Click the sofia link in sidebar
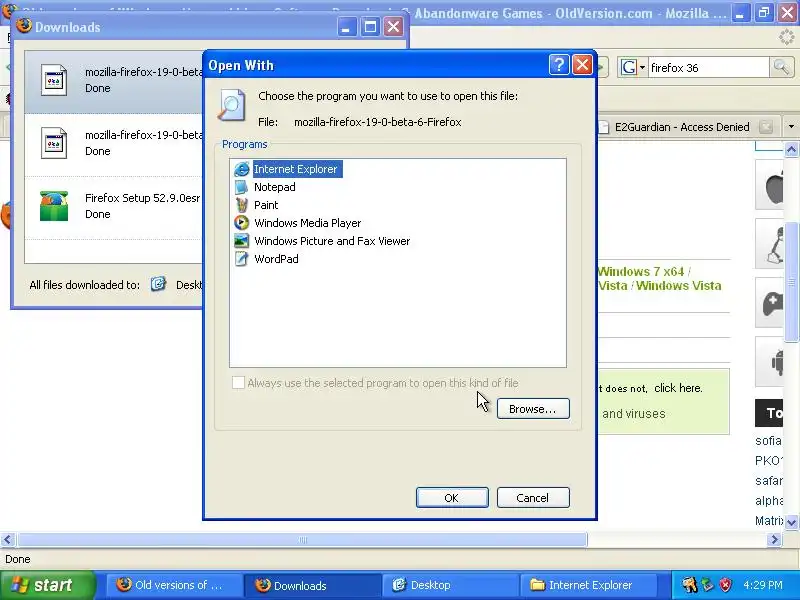800x600 pixels. point(768,441)
